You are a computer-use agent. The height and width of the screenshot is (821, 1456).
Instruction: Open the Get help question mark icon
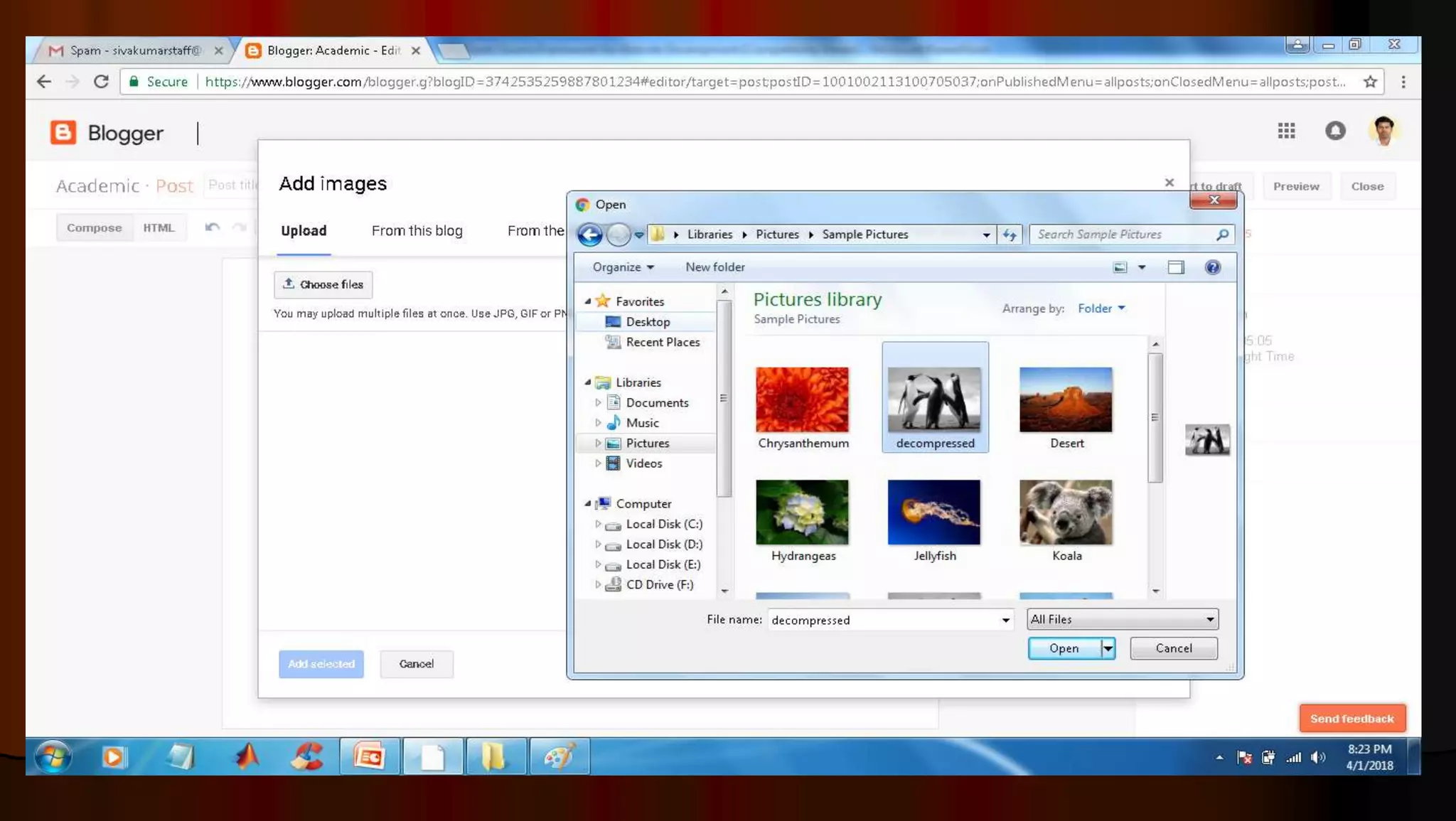1212,267
